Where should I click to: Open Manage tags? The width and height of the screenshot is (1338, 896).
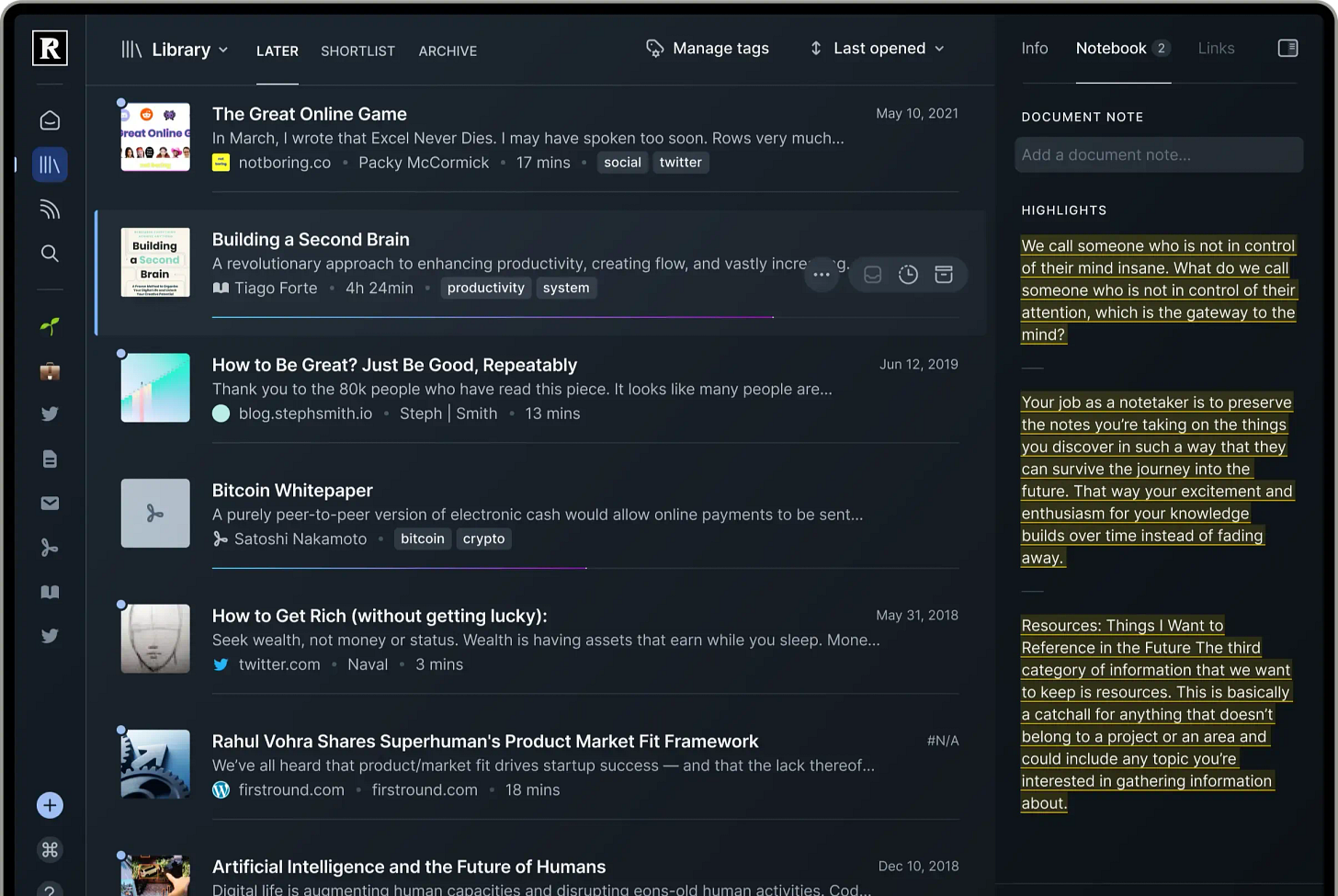(708, 48)
